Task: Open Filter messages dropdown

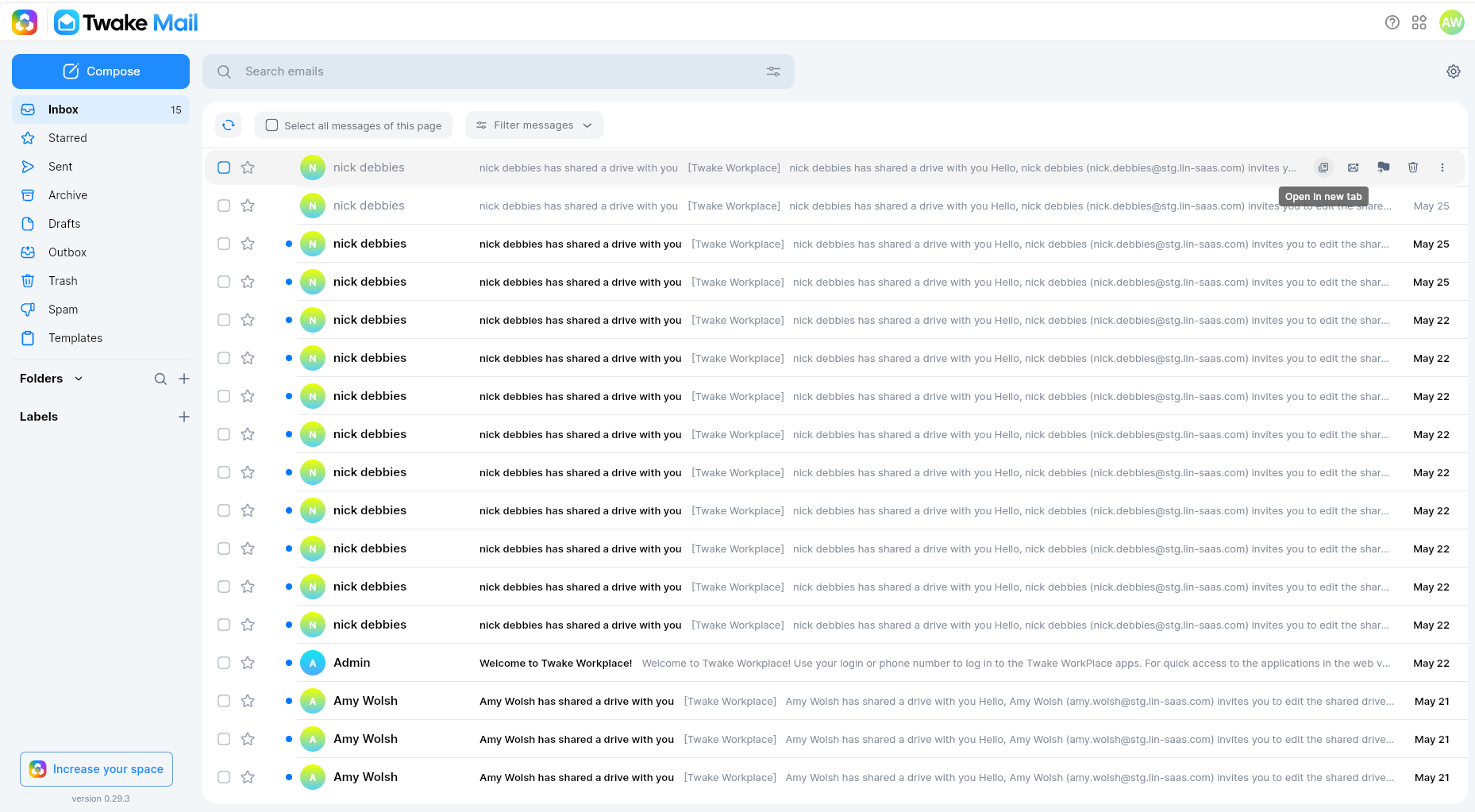Action: [x=534, y=125]
